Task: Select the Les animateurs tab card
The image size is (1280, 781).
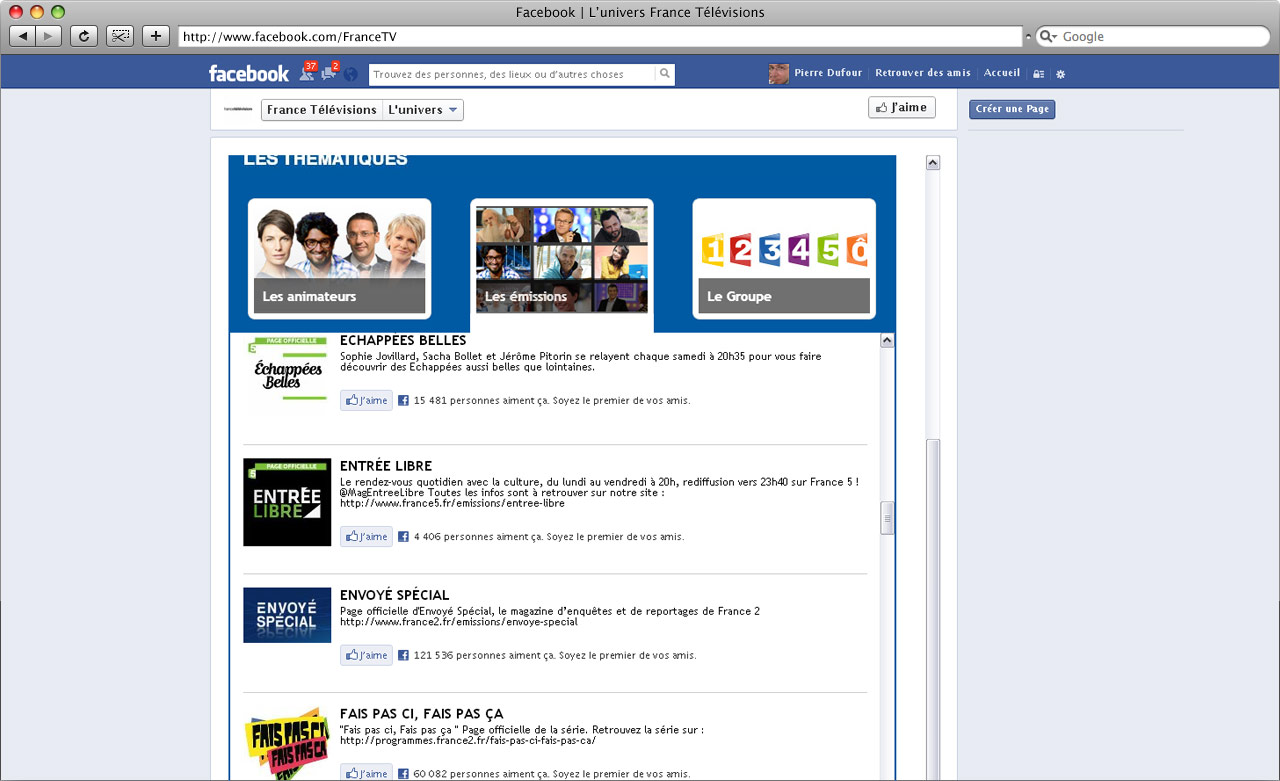Action: click(340, 258)
